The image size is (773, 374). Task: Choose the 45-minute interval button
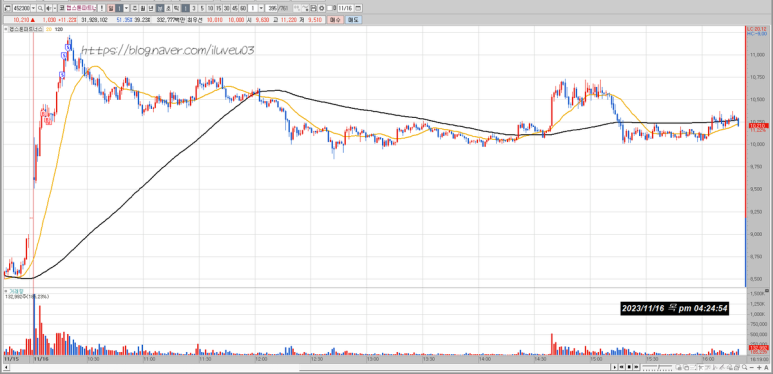click(235, 8)
